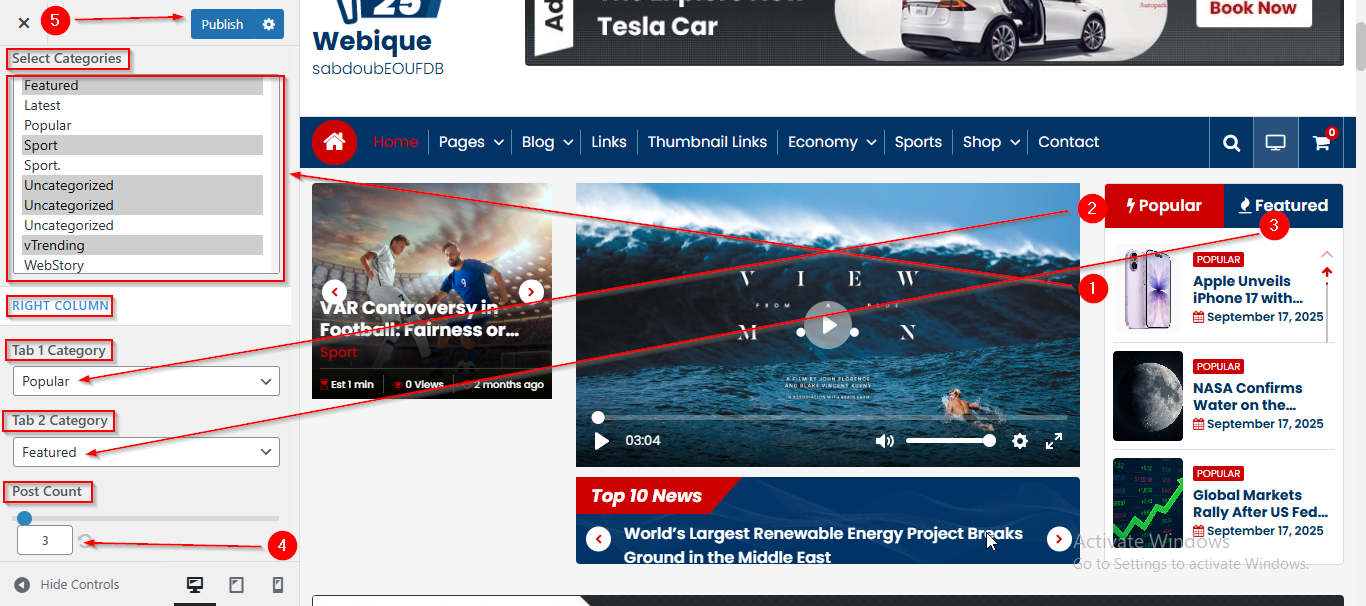The height and width of the screenshot is (606, 1366).
Task: Switch to desktop preview mode
Action: [195, 585]
